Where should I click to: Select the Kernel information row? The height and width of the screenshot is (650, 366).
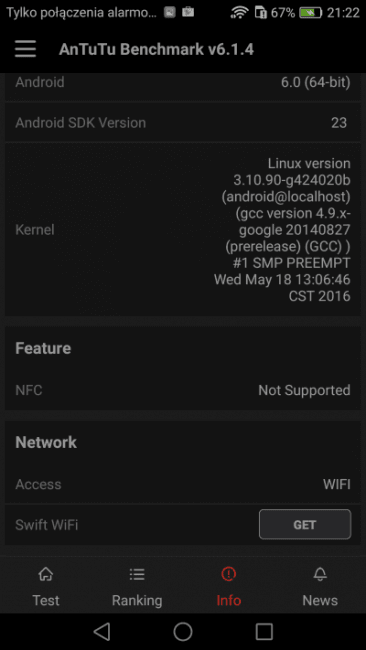tap(183, 230)
